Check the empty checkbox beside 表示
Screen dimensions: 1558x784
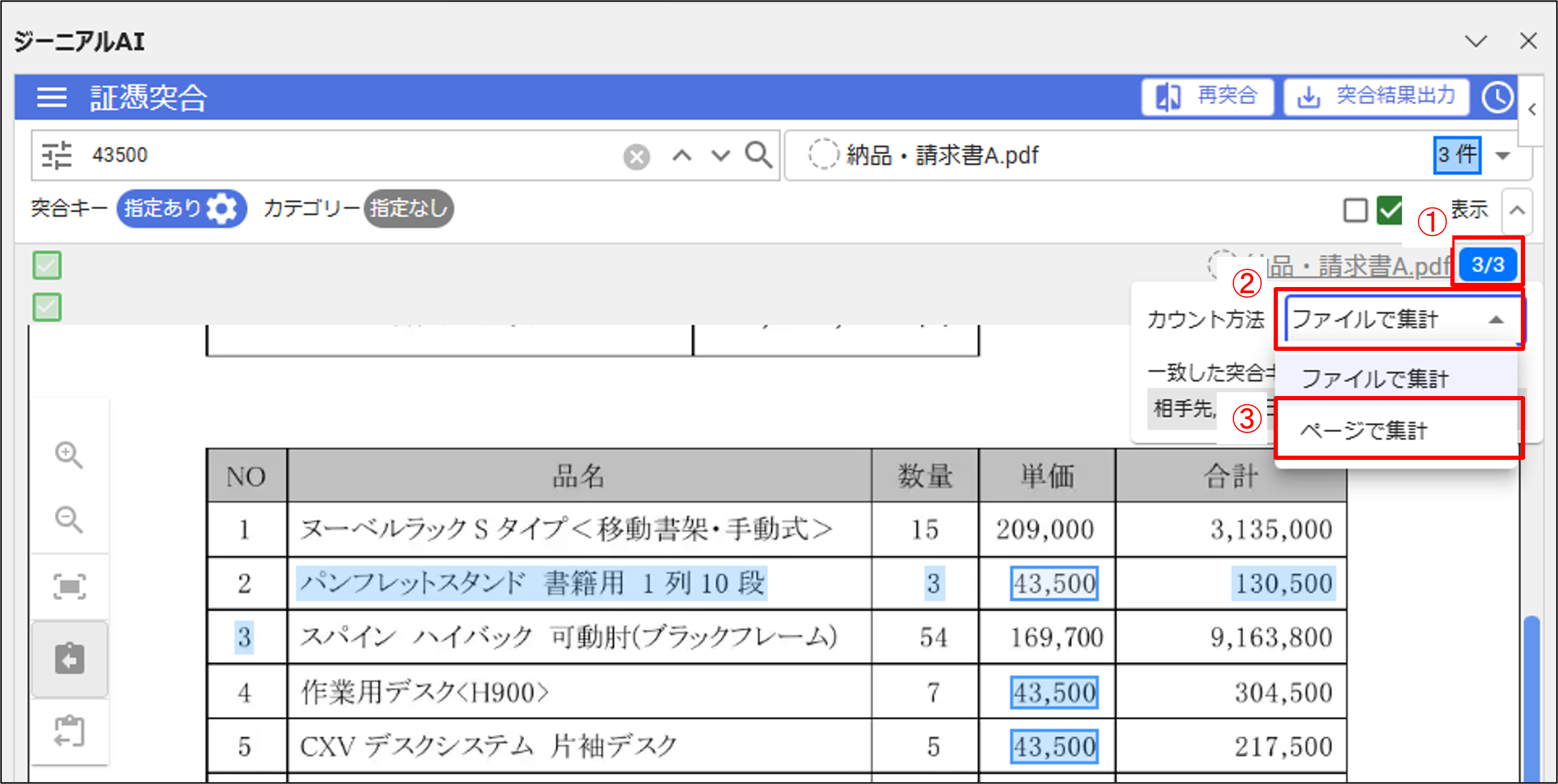1355,210
